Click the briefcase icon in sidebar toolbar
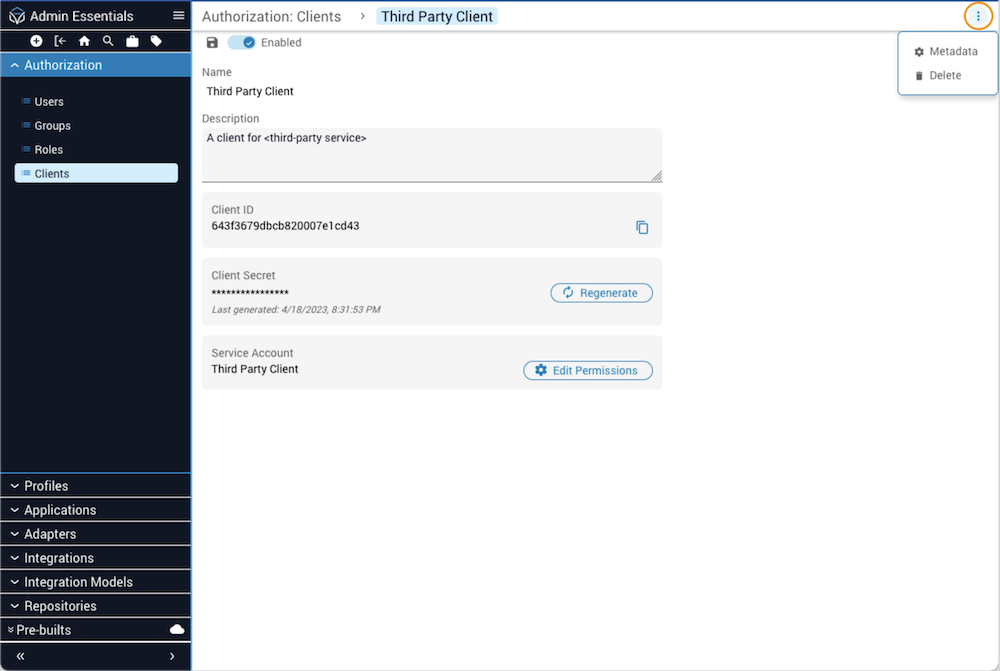The image size is (1000, 671). 132,41
